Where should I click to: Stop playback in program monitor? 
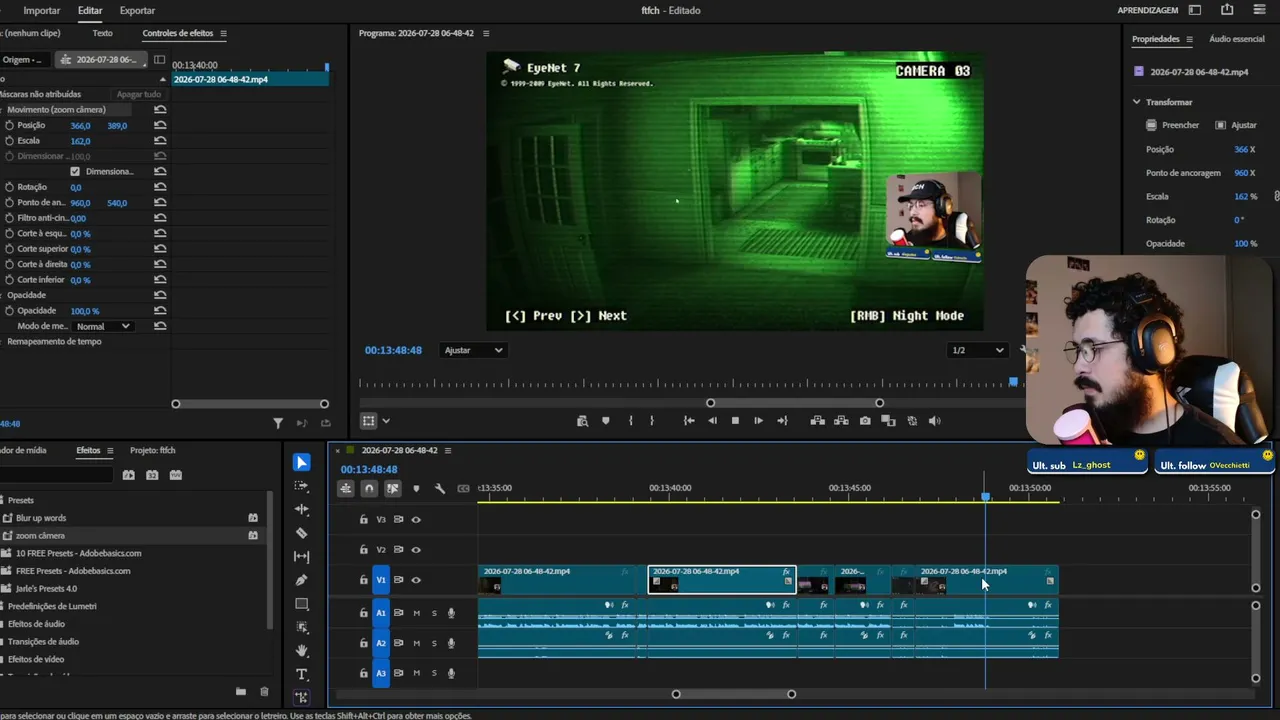[735, 421]
